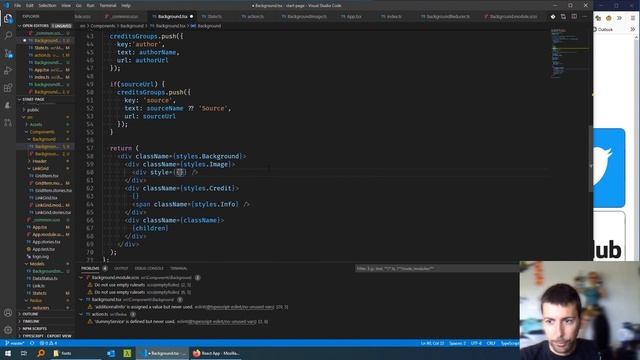This screenshot has width=640, height=360.
Task: Click the master branch indicator in status bar
Action: point(15,343)
